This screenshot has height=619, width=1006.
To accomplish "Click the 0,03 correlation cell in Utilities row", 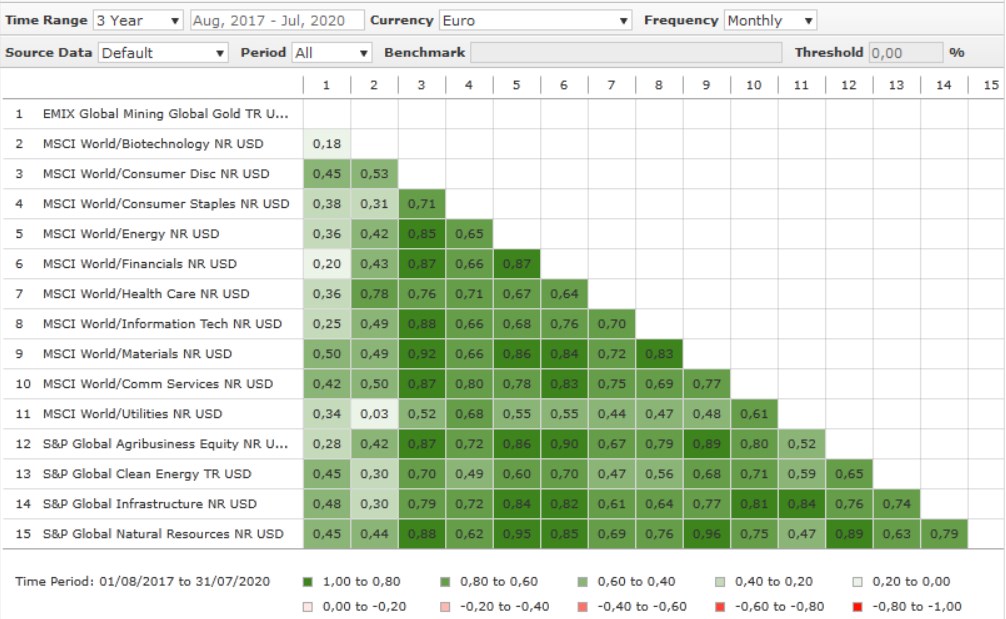I will 374,414.
